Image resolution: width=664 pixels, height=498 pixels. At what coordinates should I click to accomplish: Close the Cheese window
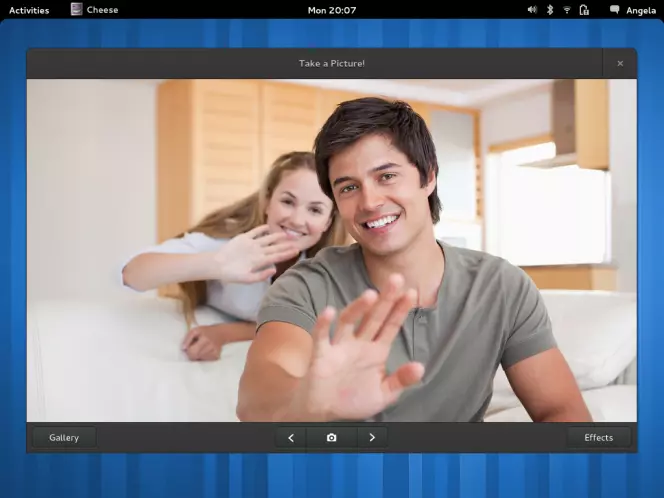pyautogui.click(x=620, y=64)
